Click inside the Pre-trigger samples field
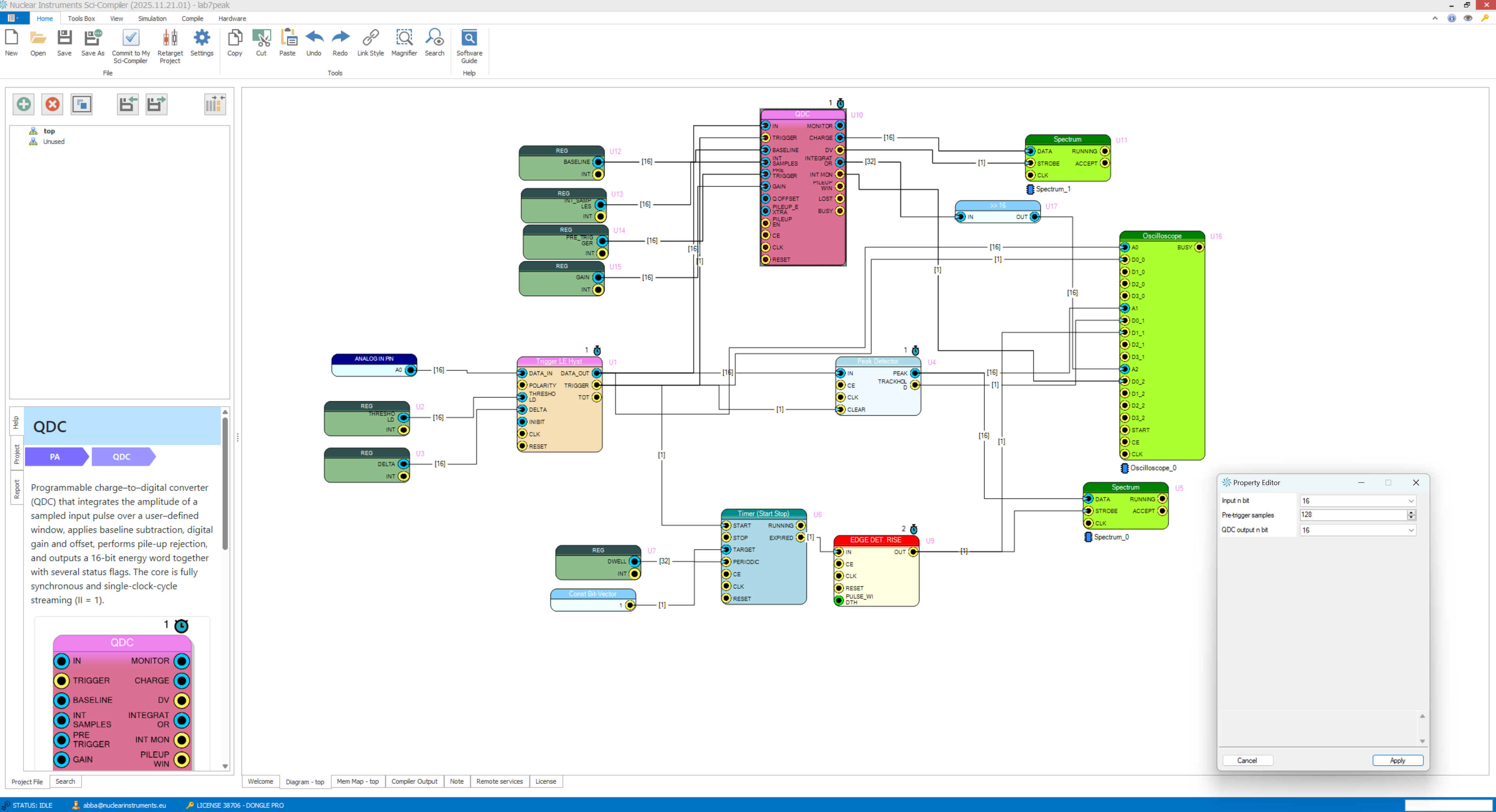Image resolution: width=1496 pixels, height=812 pixels. point(1353,515)
